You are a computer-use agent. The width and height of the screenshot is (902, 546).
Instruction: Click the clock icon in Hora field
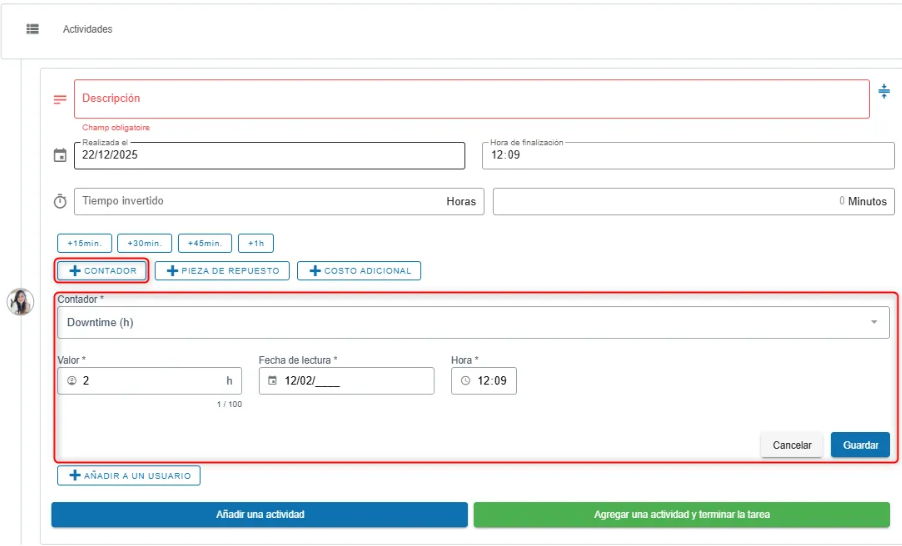coord(466,381)
